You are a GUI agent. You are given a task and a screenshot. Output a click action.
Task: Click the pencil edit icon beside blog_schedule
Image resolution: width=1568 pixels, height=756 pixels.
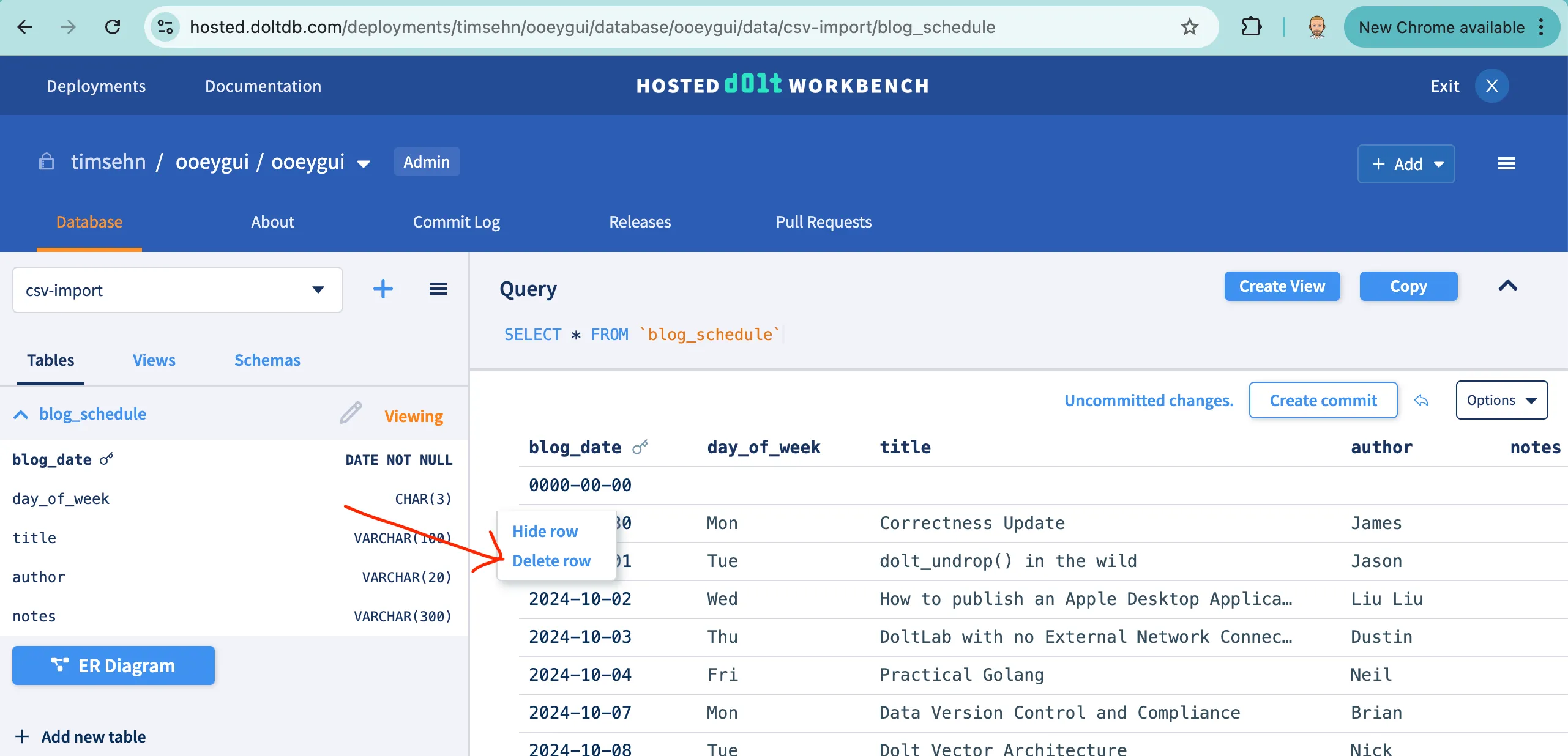[x=351, y=413]
